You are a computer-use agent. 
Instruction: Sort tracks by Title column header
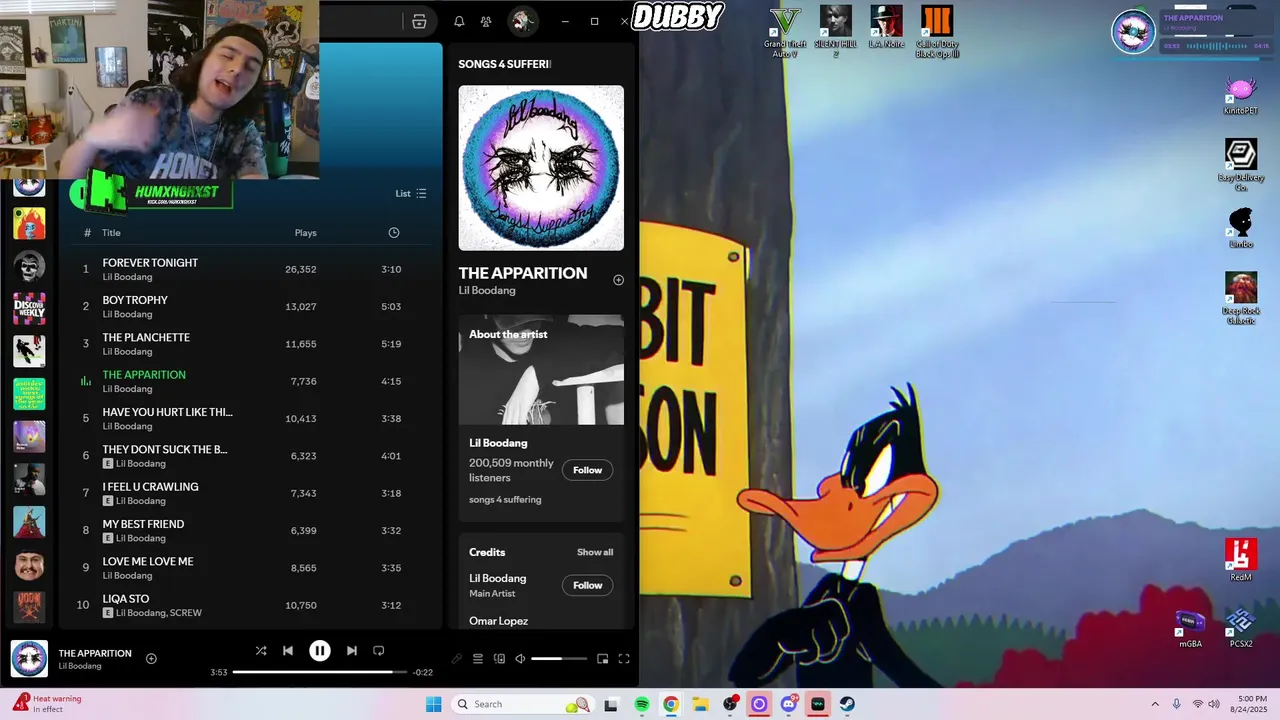(x=111, y=233)
